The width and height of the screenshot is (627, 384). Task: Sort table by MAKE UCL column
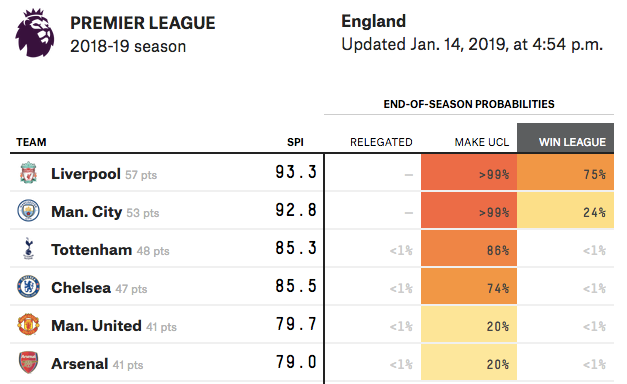click(x=481, y=142)
